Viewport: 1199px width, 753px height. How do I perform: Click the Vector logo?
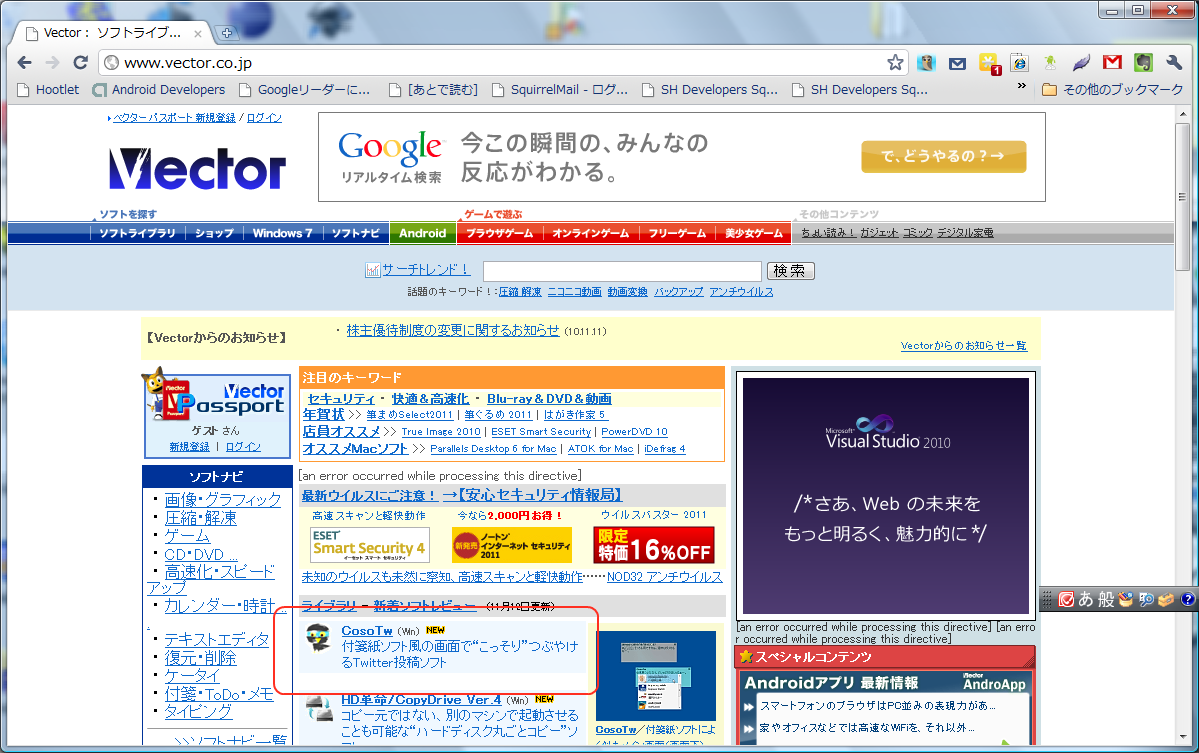tap(197, 168)
